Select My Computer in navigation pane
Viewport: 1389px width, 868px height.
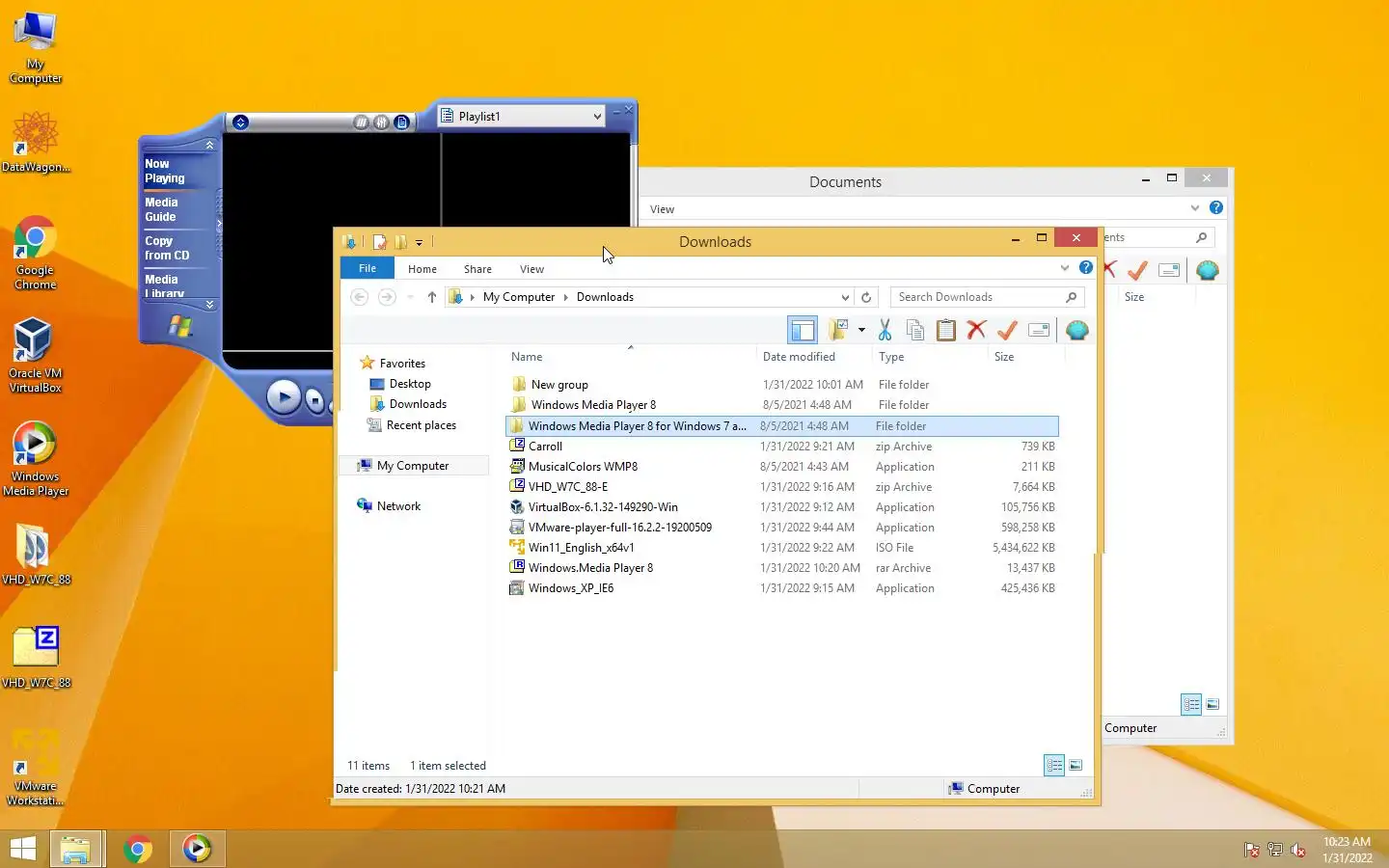coord(413,466)
